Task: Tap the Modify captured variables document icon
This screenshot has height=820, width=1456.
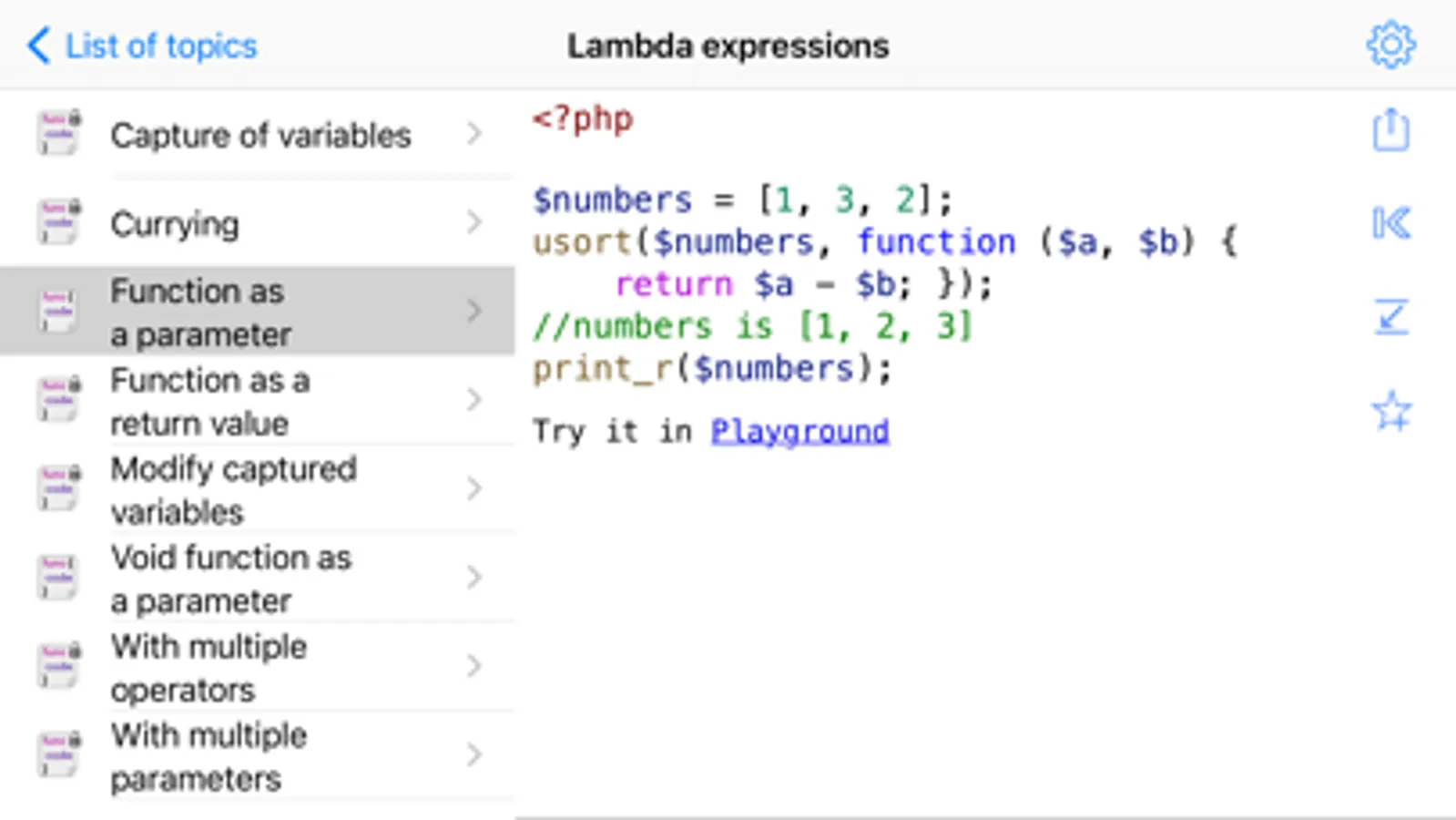Action: pos(59,488)
